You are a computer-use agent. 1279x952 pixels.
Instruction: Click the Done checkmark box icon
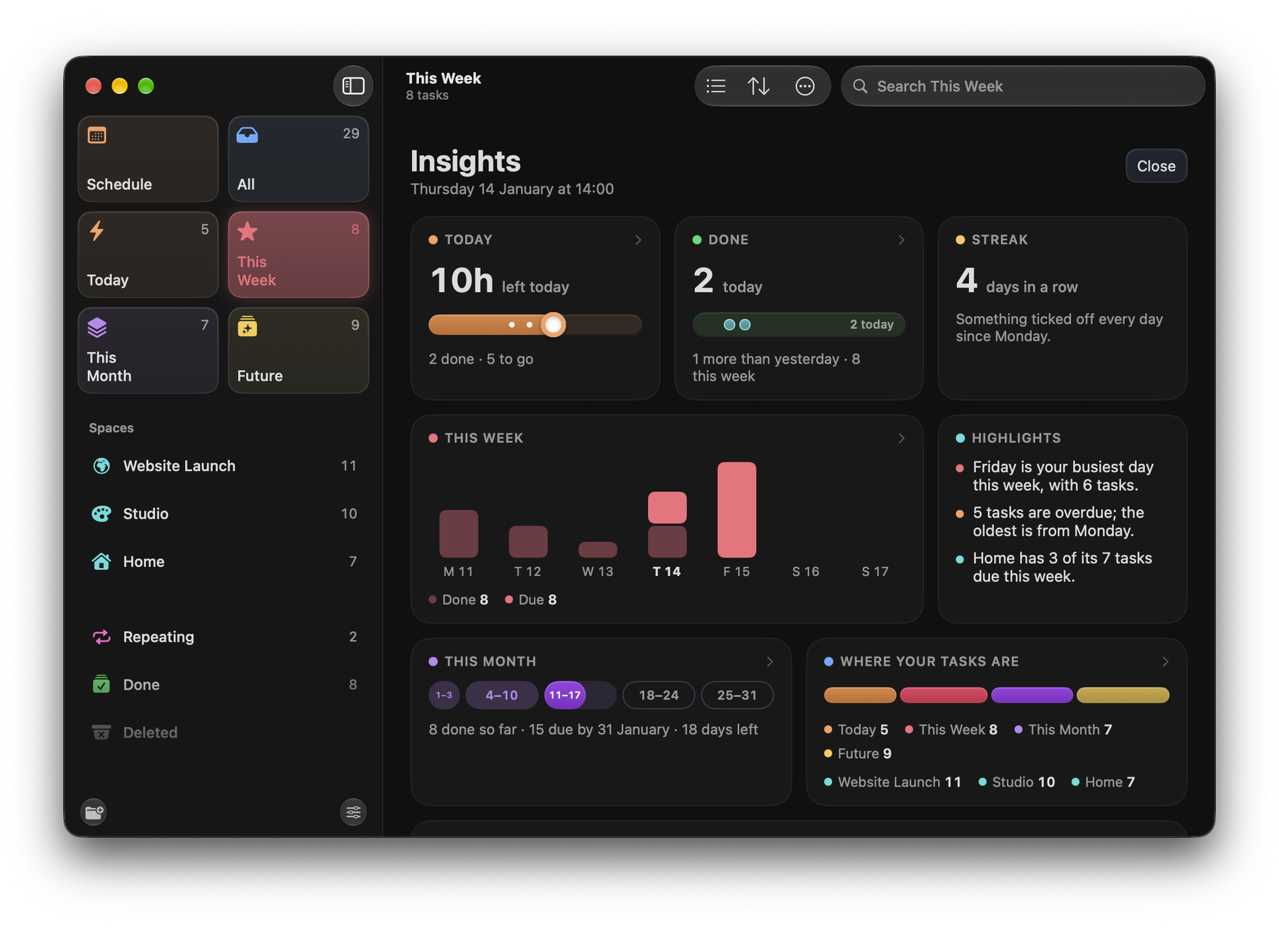101,684
